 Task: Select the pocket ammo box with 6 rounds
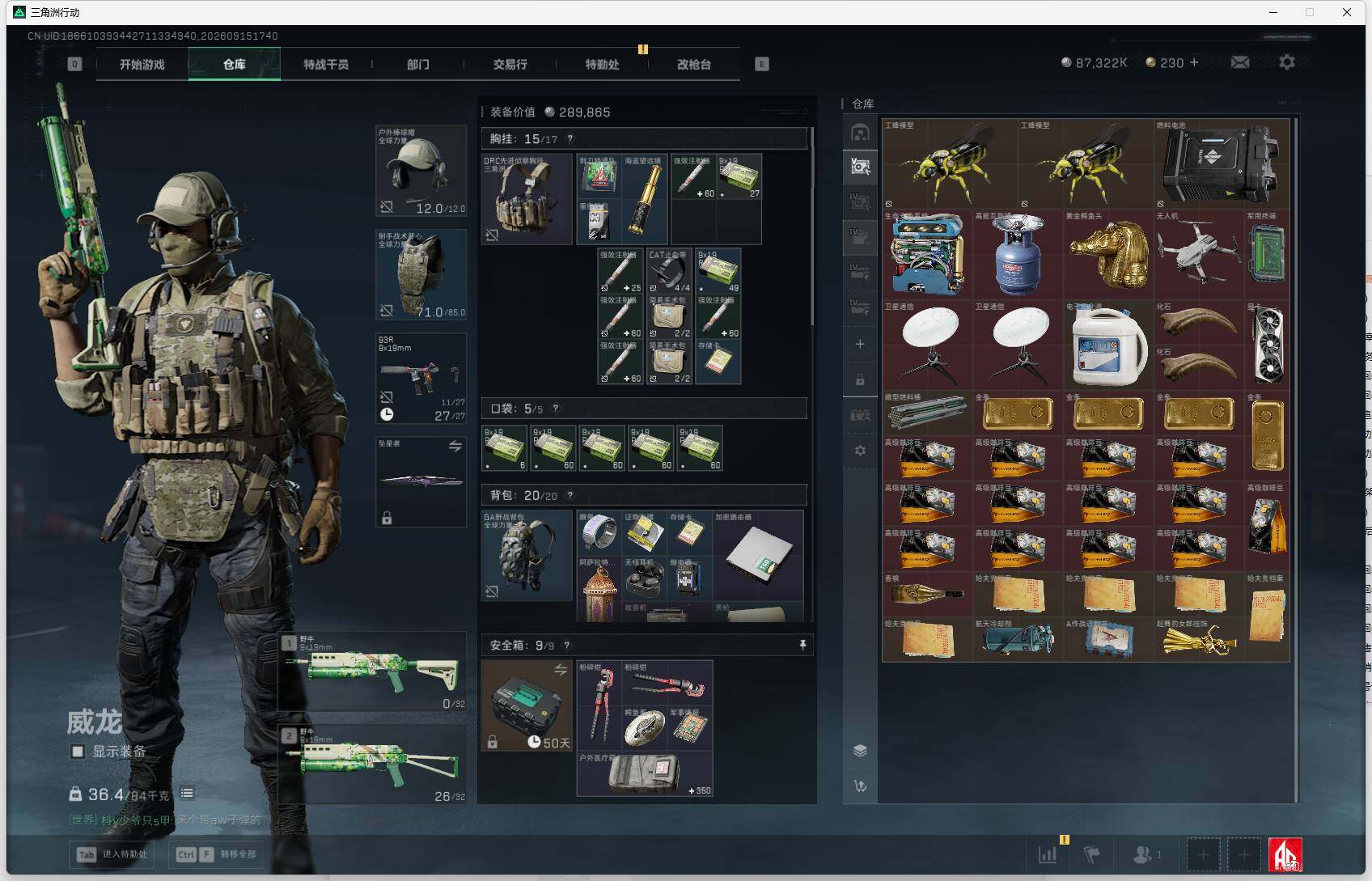point(505,448)
